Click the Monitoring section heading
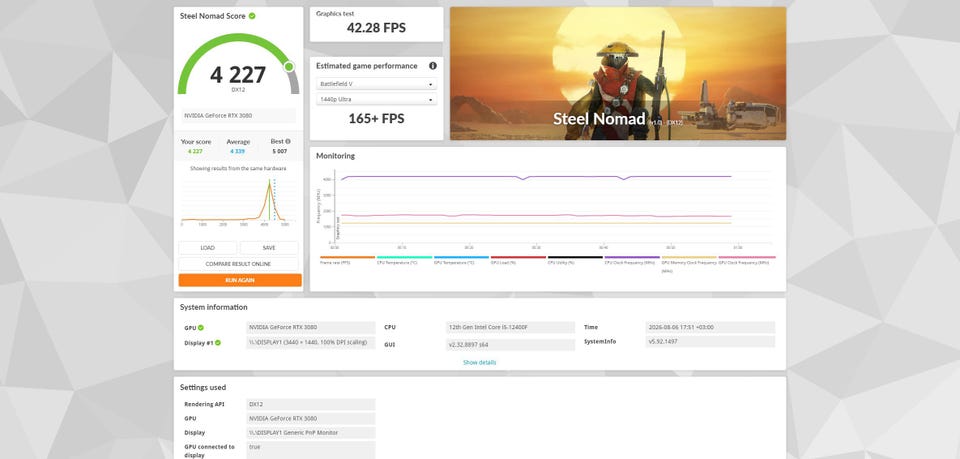 (x=336, y=156)
